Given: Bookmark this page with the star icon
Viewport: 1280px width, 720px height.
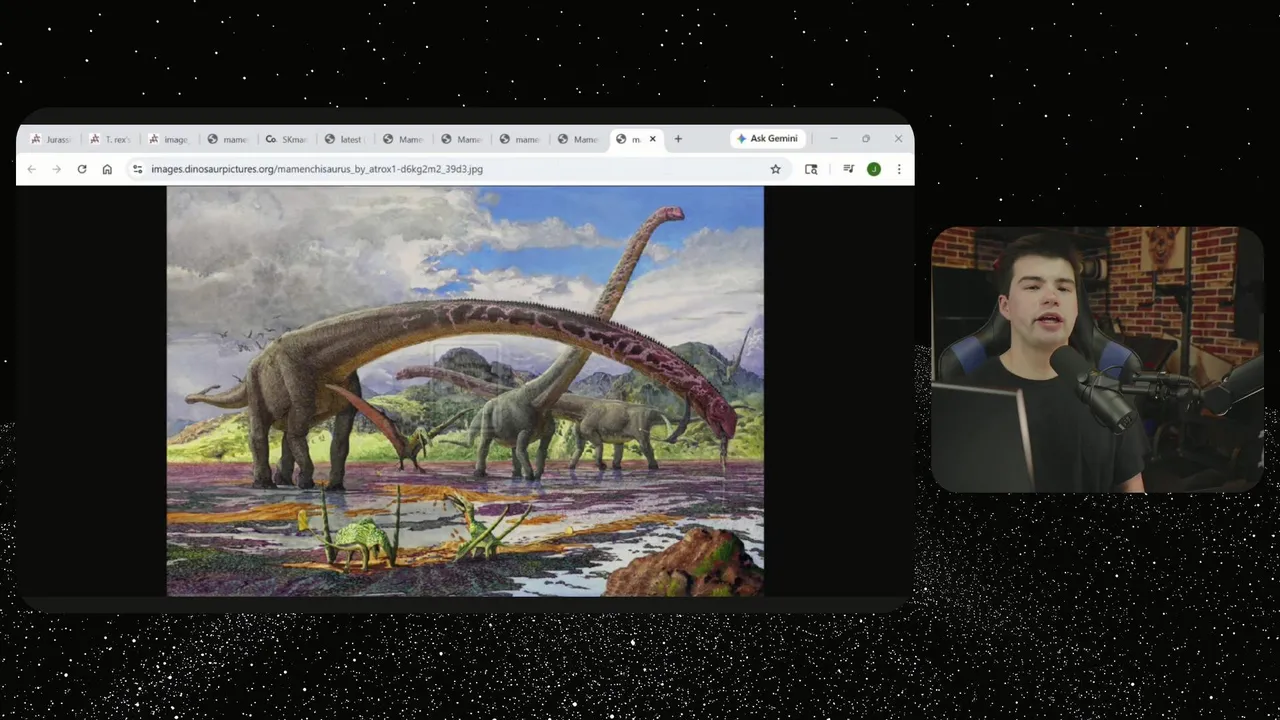Looking at the screenshot, I should click(x=775, y=169).
